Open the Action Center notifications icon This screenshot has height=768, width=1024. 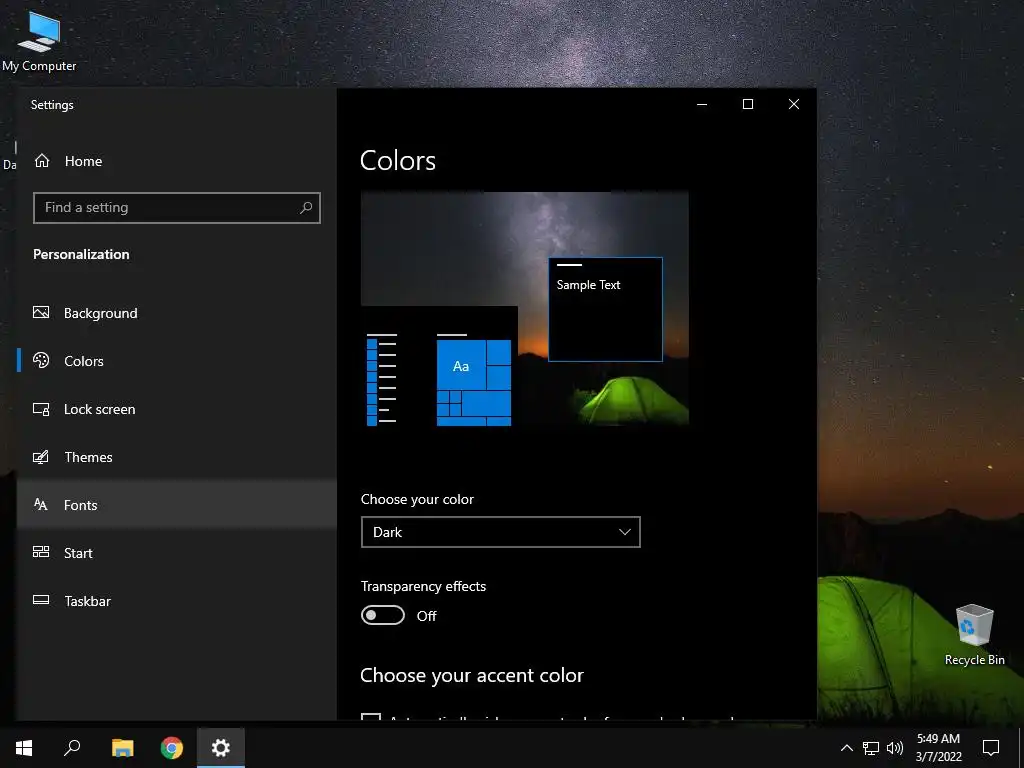pyautogui.click(x=991, y=748)
